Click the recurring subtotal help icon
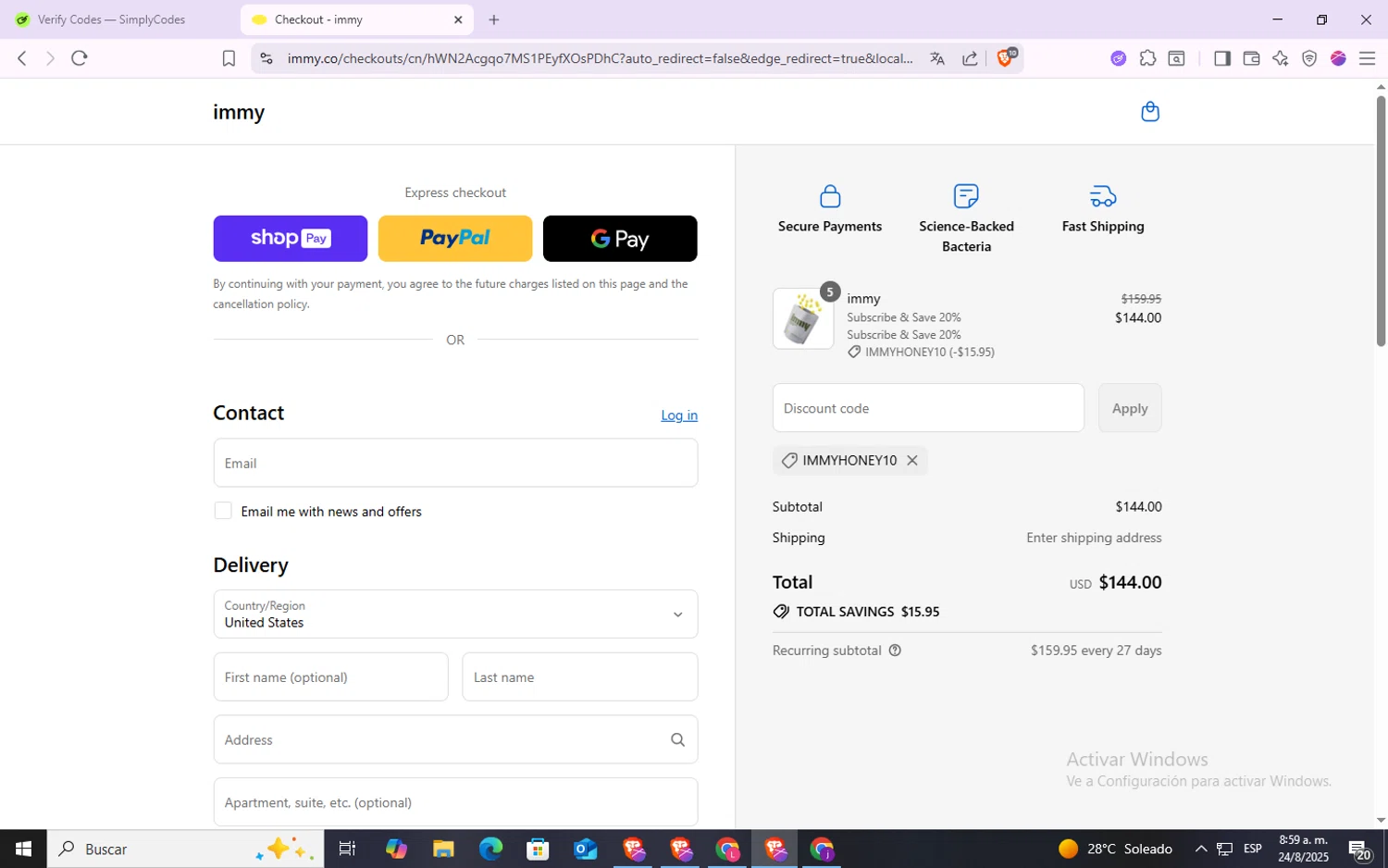Viewport: 1388px width, 868px height. [895, 651]
